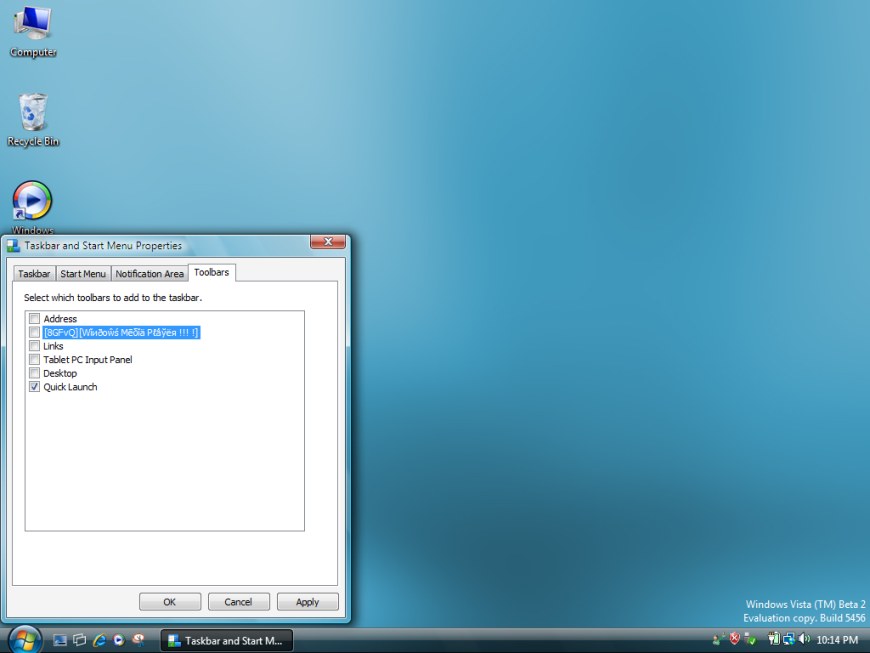Click the Cancel button
870x653 pixels.
click(x=239, y=602)
